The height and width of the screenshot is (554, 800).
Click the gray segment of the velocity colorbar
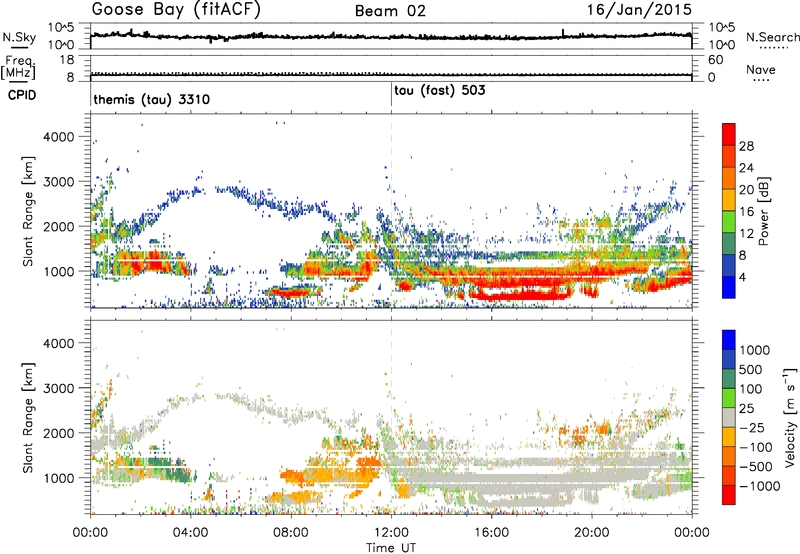pyautogui.click(x=729, y=417)
